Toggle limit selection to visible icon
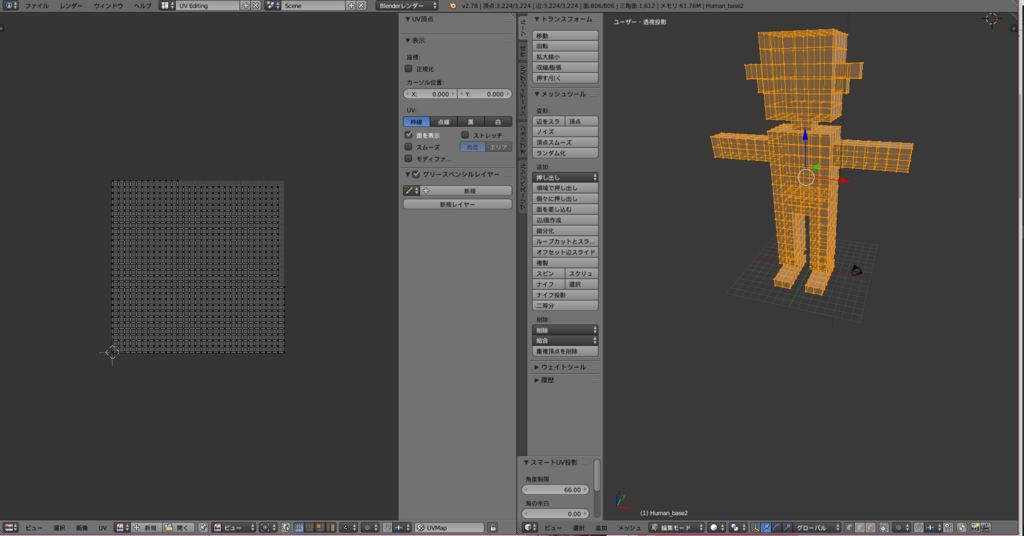1024x536 pixels. pyautogui.click(x=884, y=528)
